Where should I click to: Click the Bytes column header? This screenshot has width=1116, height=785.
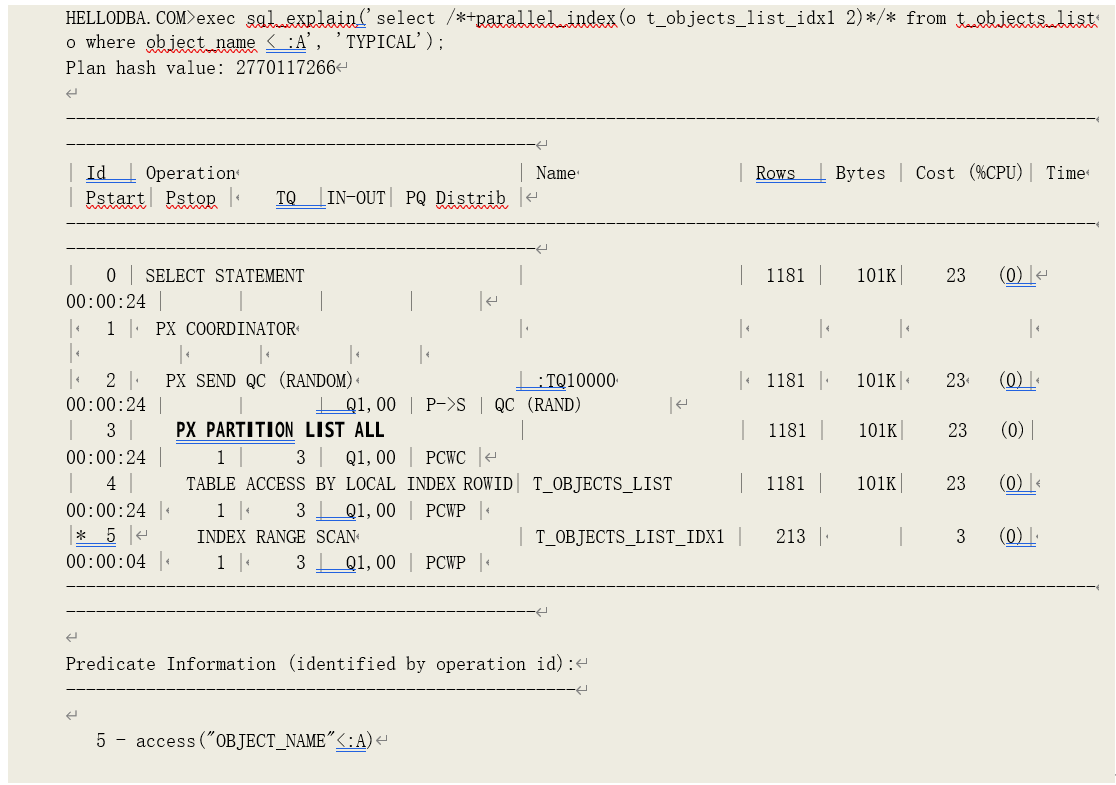click(860, 173)
